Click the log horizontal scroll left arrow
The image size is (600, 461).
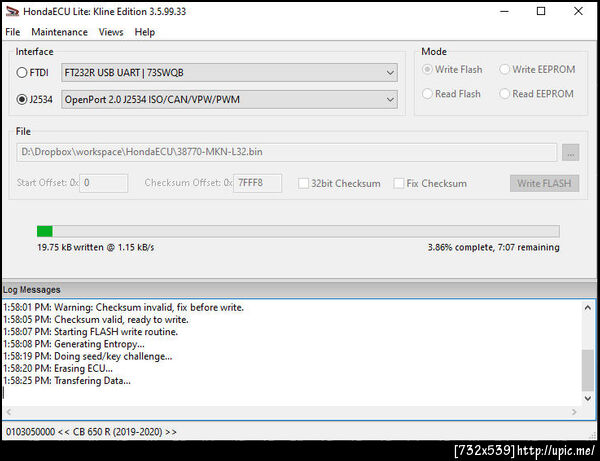click(x=9, y=412)
